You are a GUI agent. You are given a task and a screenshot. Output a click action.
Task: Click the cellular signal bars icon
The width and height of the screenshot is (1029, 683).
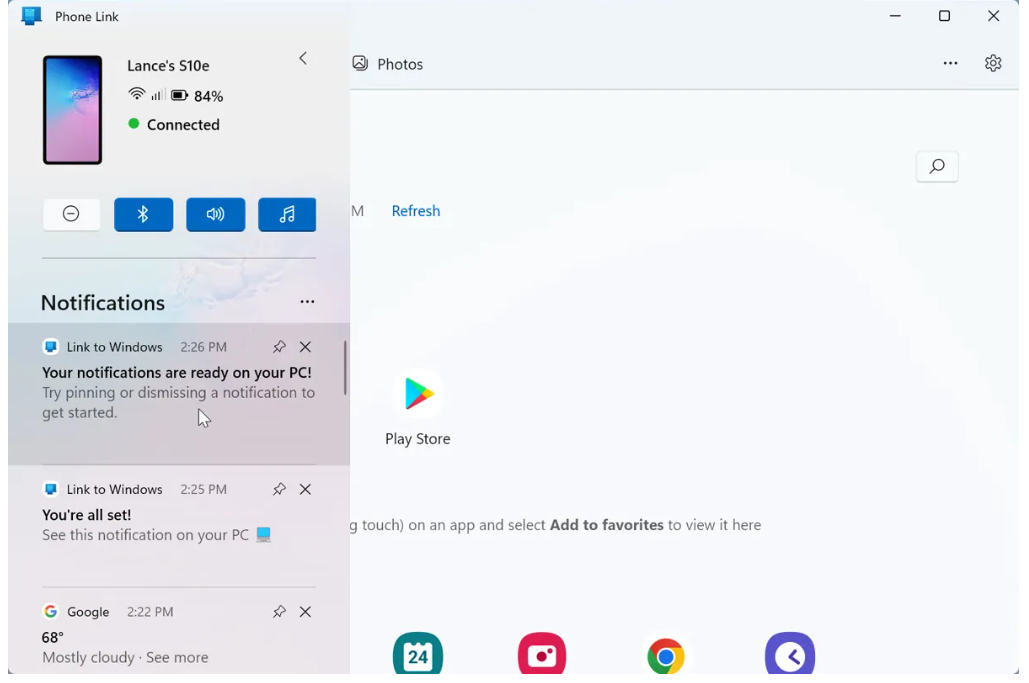(157, 95)
